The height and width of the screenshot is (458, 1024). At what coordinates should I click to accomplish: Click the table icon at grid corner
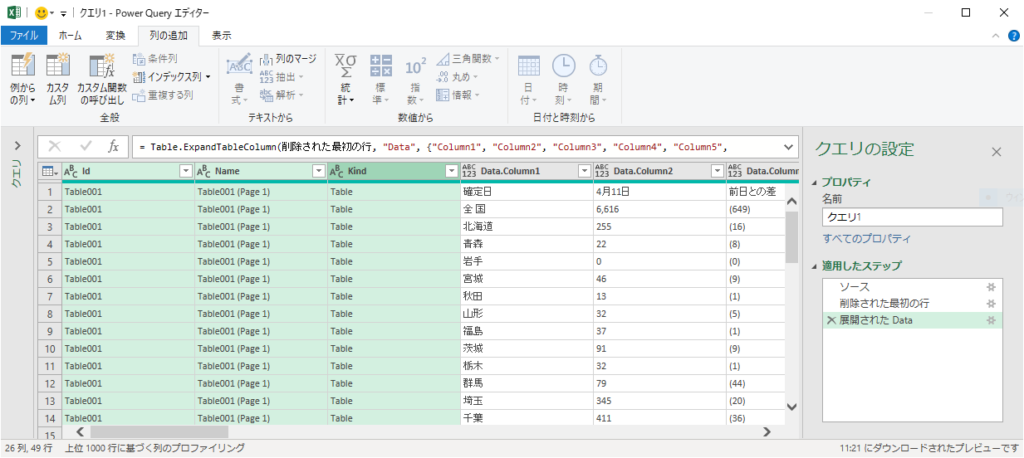point(48,172)
